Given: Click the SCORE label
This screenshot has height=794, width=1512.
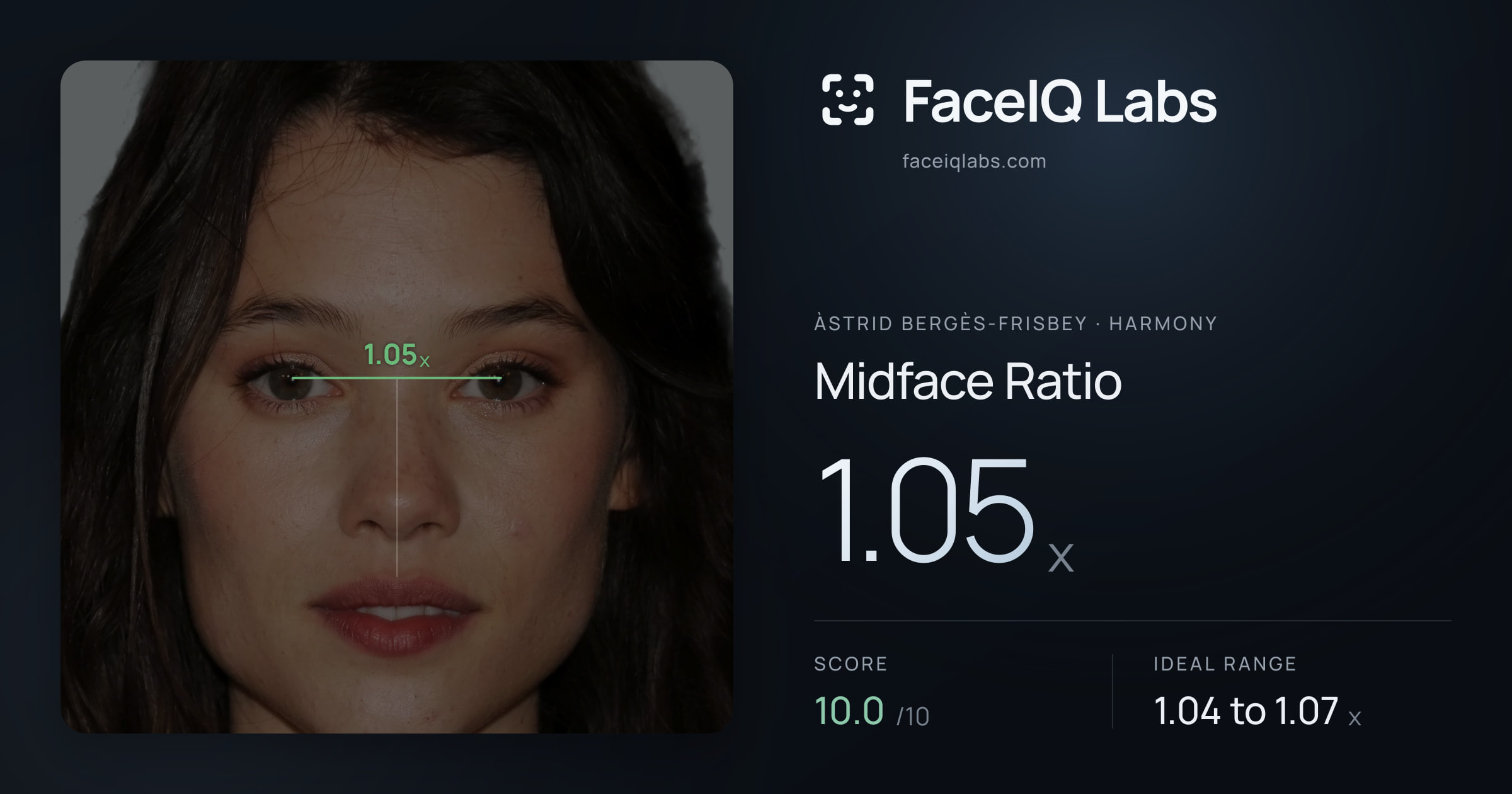Looking at the screenshot, I should click(x=850, y=664).
